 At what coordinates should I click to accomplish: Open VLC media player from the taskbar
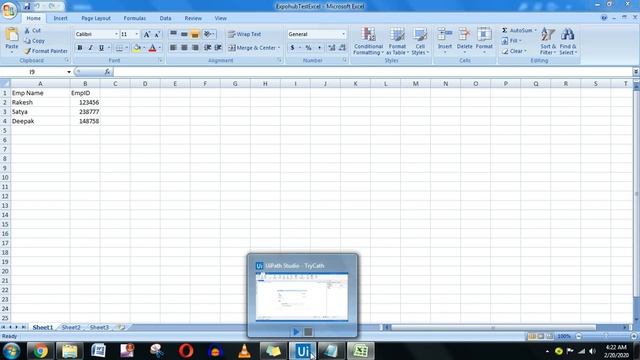pyautogui.click(x=244, y=351)
